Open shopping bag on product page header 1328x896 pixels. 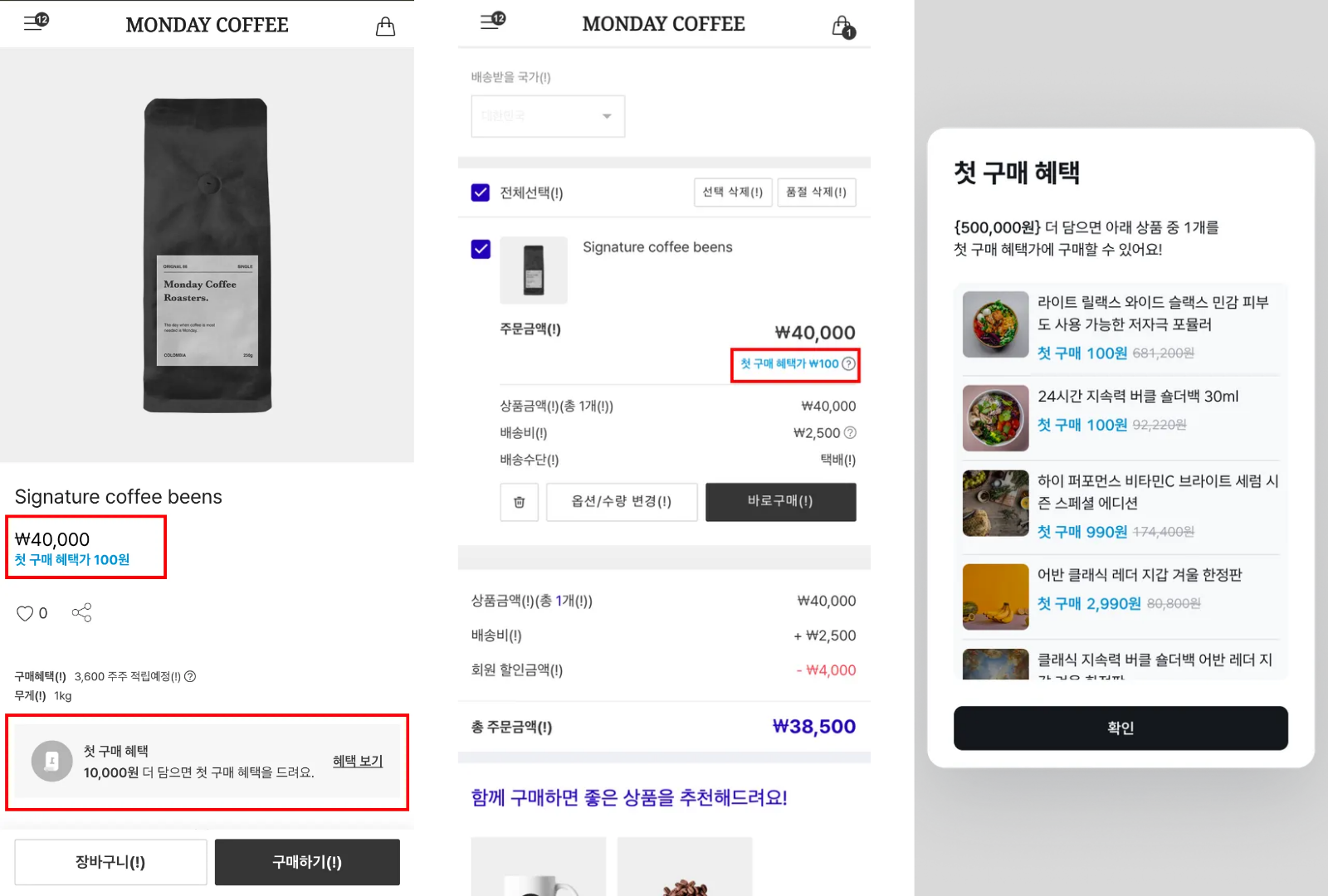(385, 26)
